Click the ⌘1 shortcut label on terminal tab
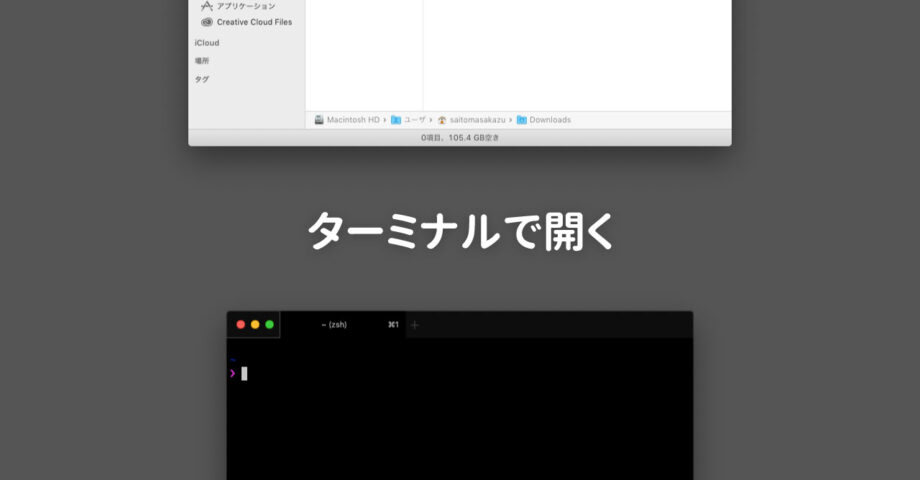 tap(393, 325)
